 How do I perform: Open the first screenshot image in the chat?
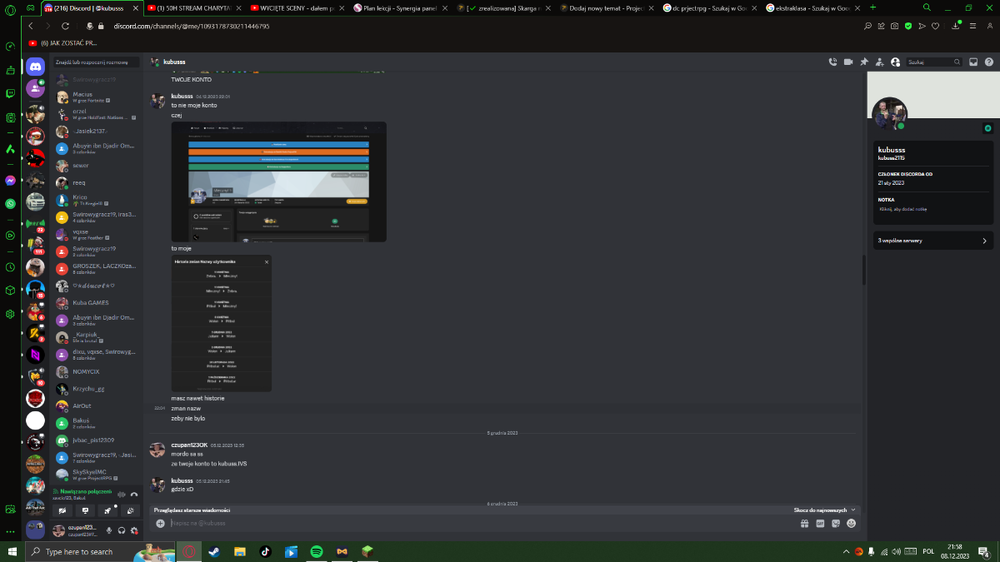[279, 182]
